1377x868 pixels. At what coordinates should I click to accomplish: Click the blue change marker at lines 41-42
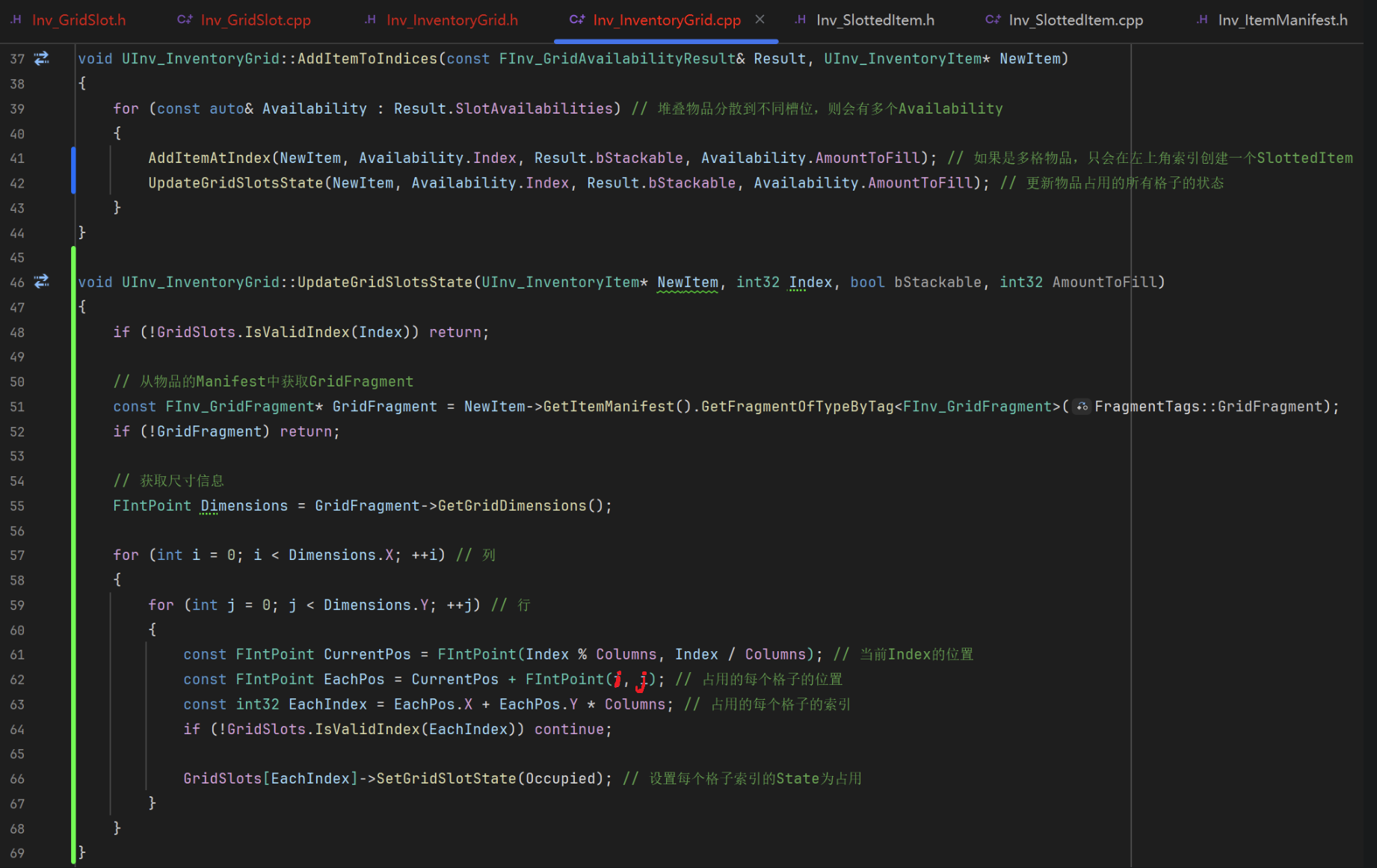tap(73, 170)
